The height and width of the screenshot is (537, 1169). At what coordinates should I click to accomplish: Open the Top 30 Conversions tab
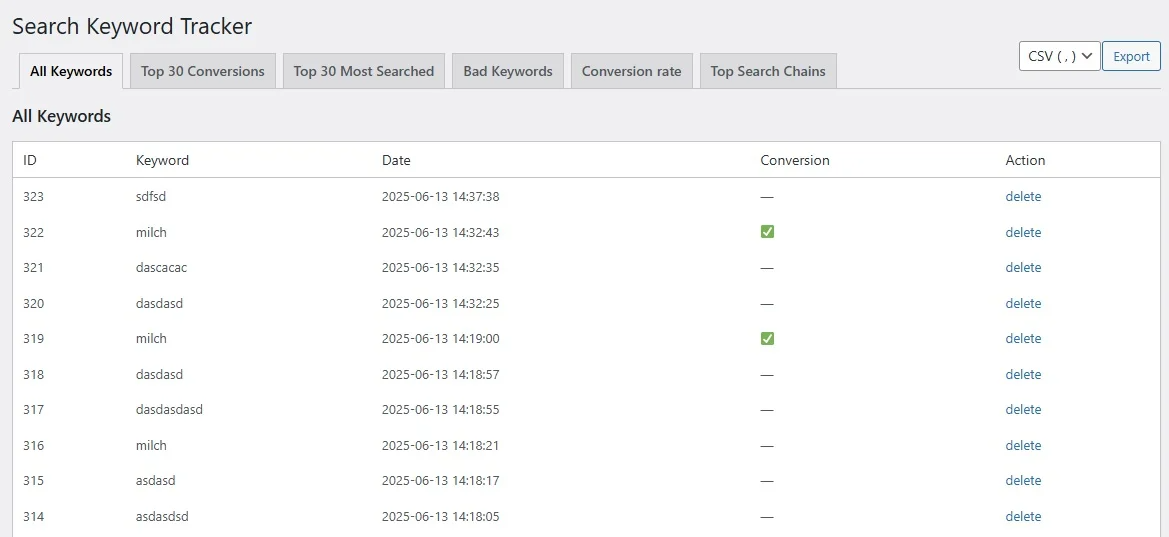tap(203, 71)
